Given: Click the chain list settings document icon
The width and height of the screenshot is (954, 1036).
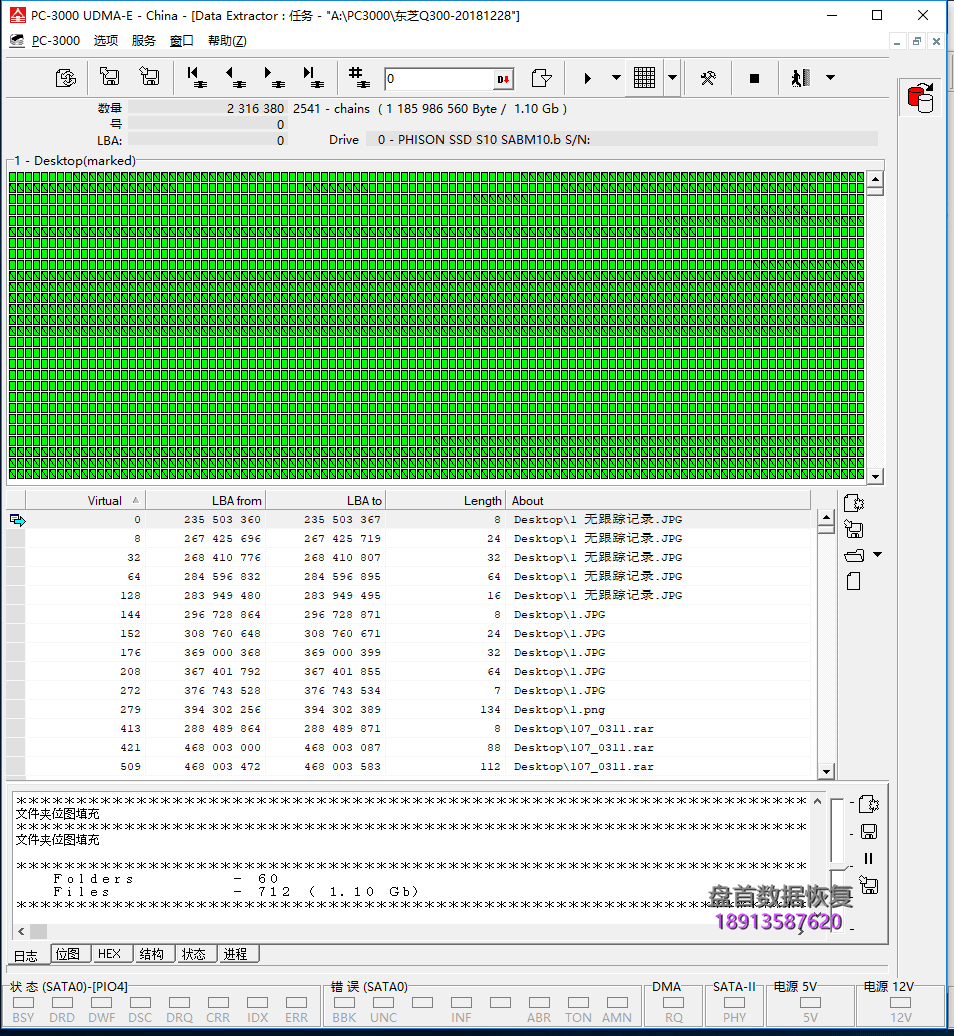Looking at the screenshot, I should [x=854, y=503].
